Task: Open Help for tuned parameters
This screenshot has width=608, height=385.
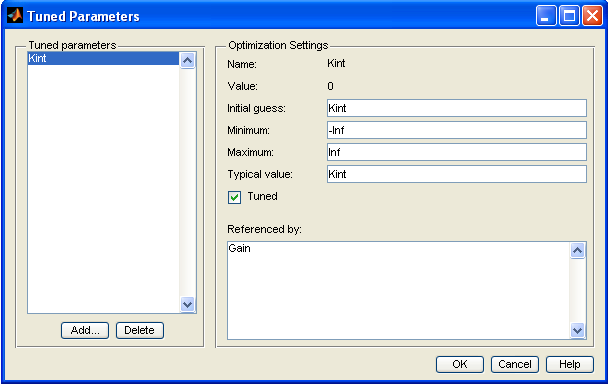Action: tap(570, 364)
